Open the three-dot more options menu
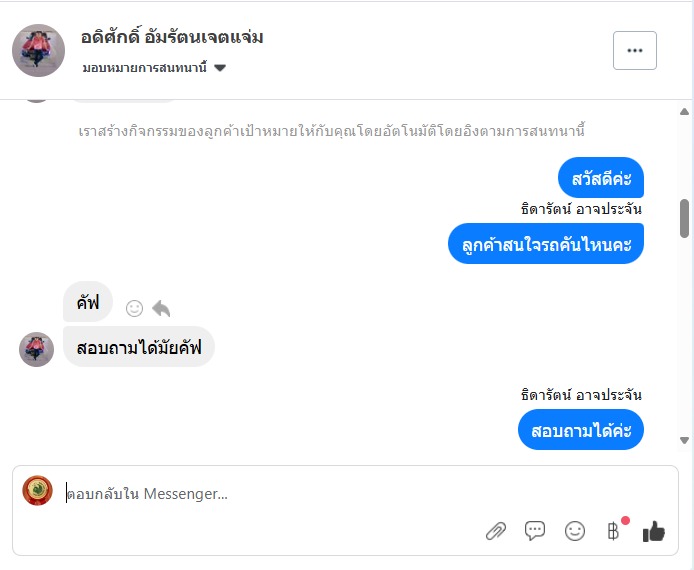 pyautogui.click(x=635, y=50)
